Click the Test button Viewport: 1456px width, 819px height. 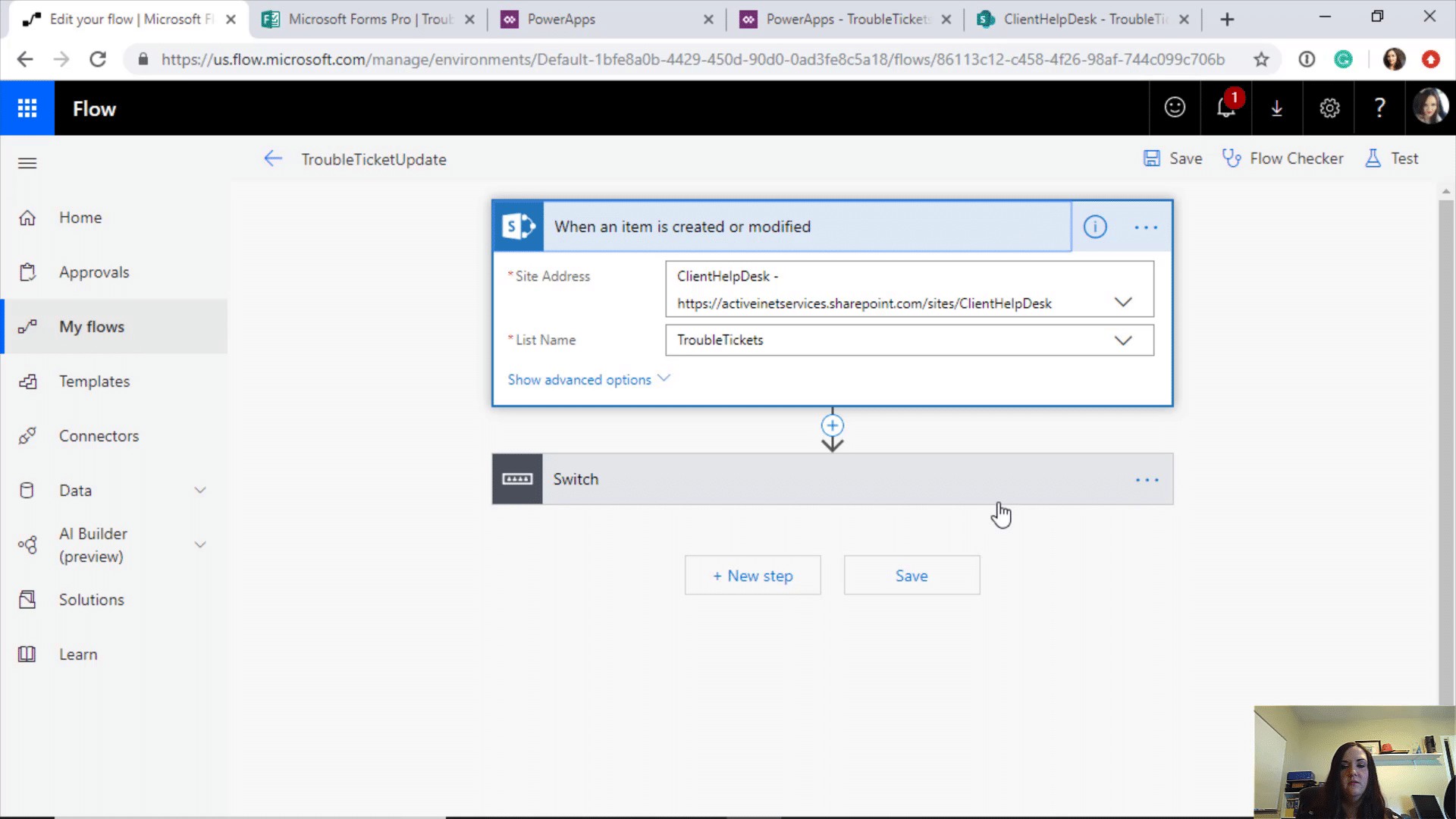(x=1392, y=158)
